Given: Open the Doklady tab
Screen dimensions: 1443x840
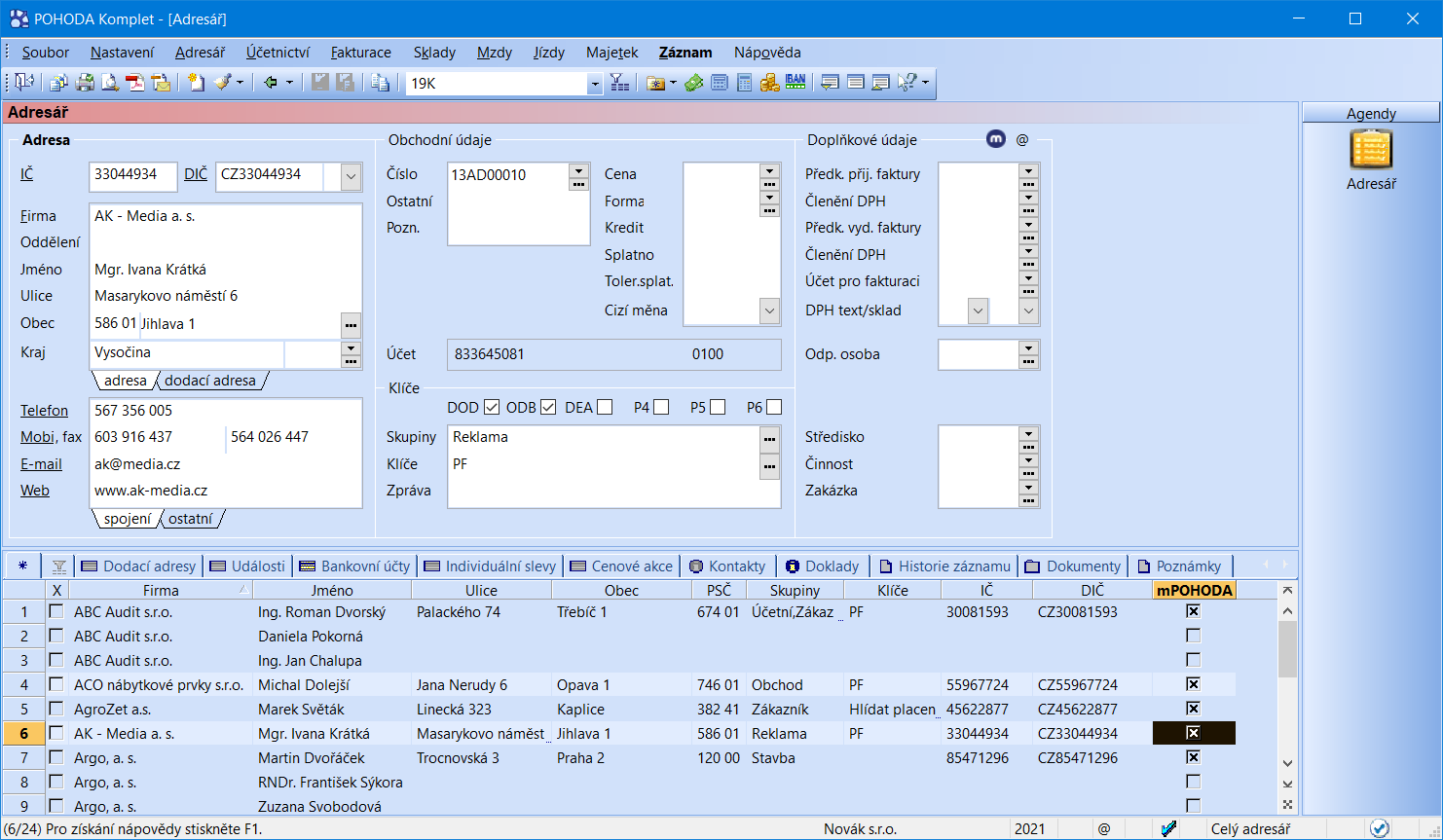Looking at the screenshot, I should [822, 566].
